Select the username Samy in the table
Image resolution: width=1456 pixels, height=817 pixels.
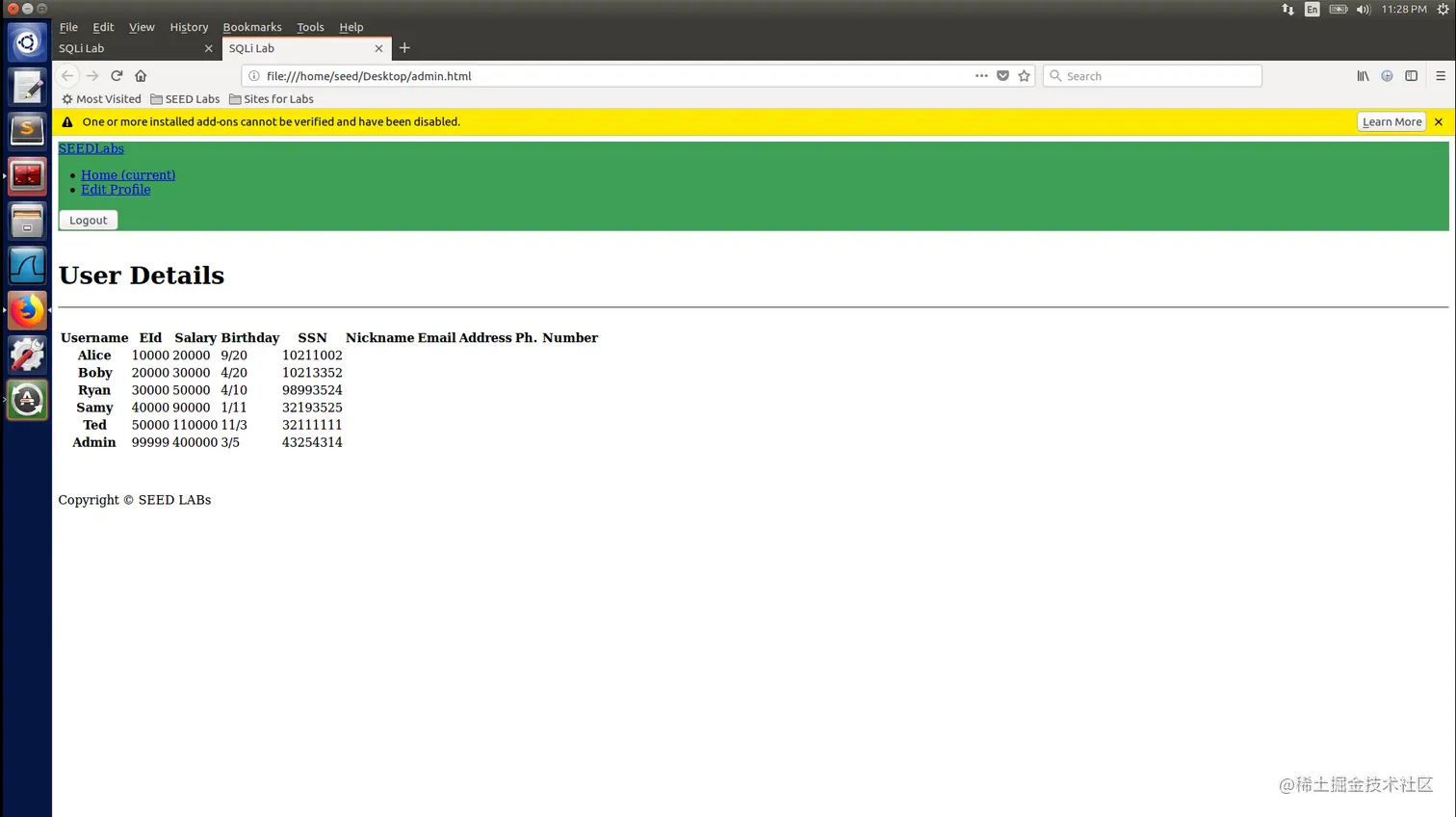pyautogui.click(x=94, y=408)
